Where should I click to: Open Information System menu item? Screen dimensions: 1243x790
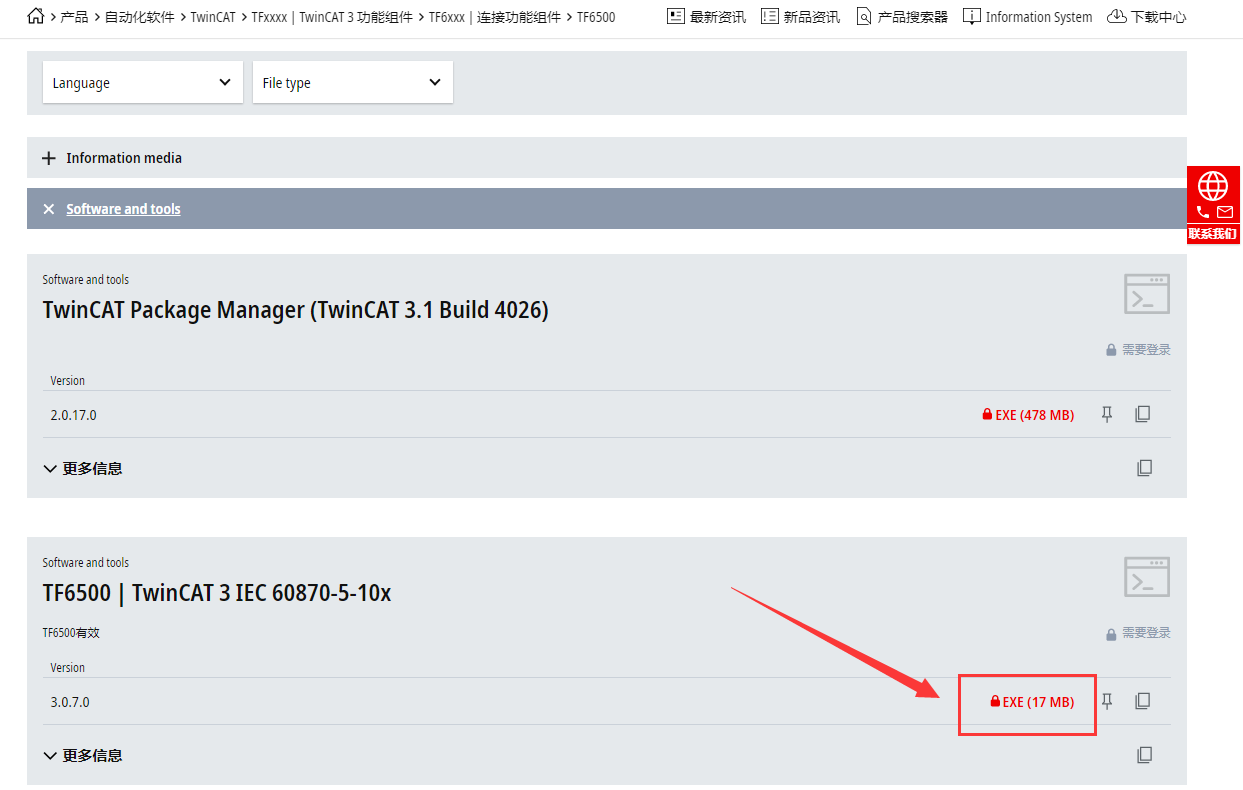click(1027, 17)
